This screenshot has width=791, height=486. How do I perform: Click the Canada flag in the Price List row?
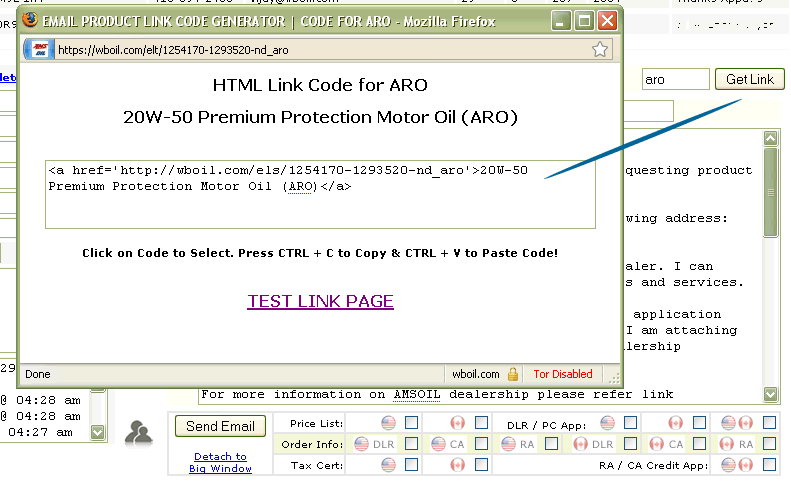click(458, 422)
